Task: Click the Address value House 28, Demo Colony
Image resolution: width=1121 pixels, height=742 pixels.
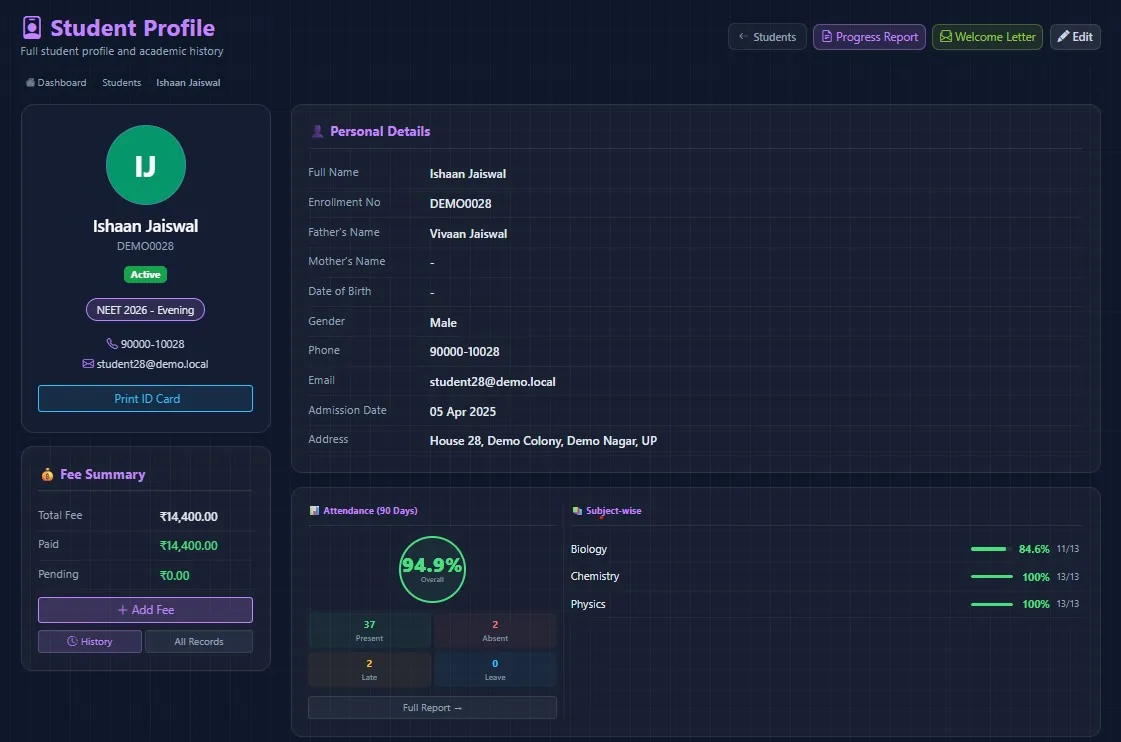Action: pyautogui.click(x=543, y=441)
